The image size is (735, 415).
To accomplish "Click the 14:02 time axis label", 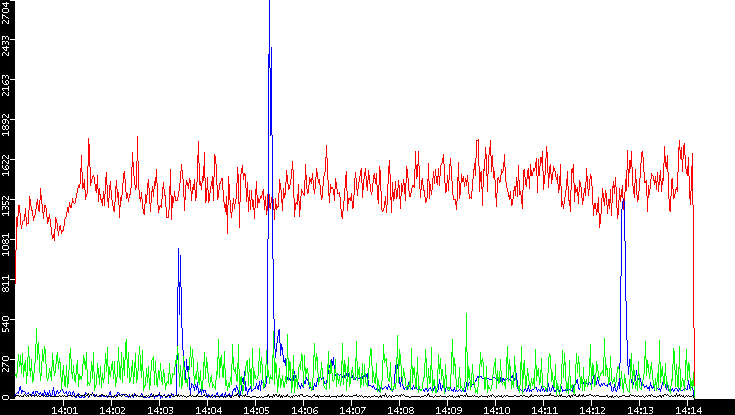I will point(112,410).
